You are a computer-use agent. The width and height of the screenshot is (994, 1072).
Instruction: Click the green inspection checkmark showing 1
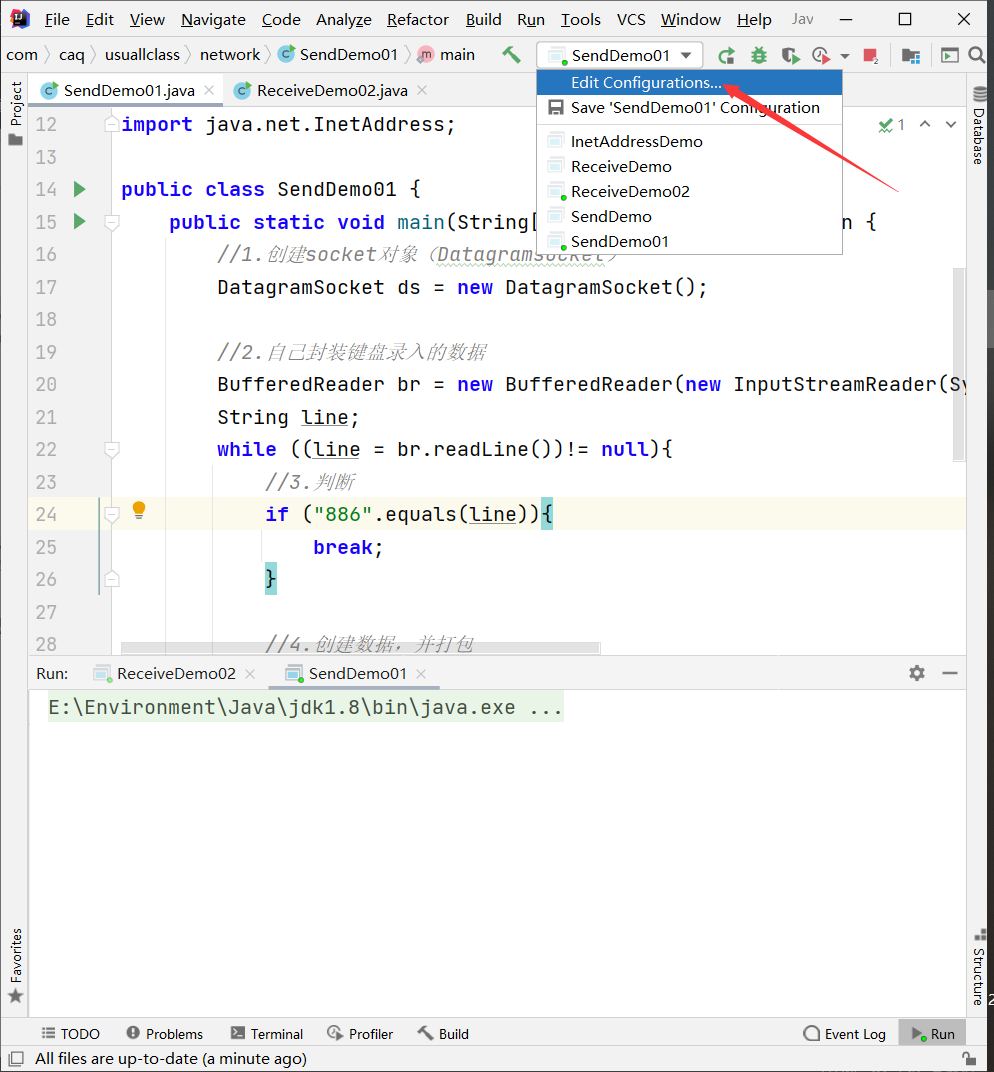click(x=888, y=124)
